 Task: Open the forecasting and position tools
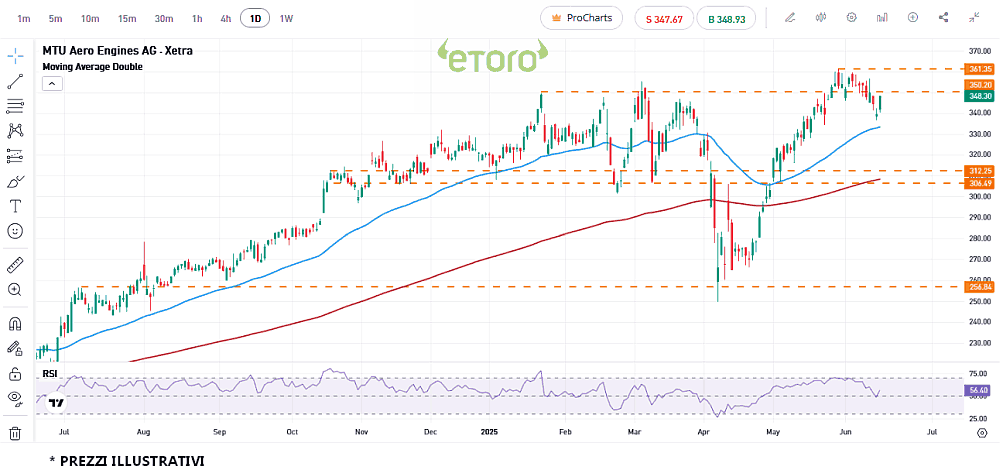15,156
